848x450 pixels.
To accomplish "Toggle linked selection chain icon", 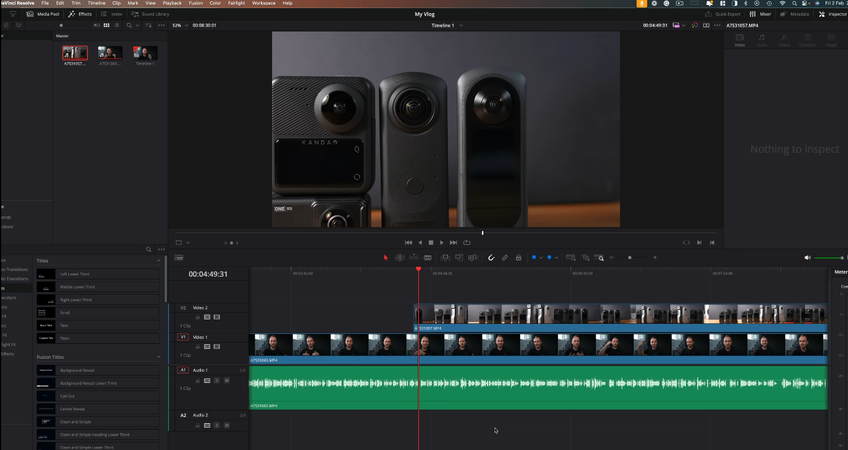I will [505, 258].
